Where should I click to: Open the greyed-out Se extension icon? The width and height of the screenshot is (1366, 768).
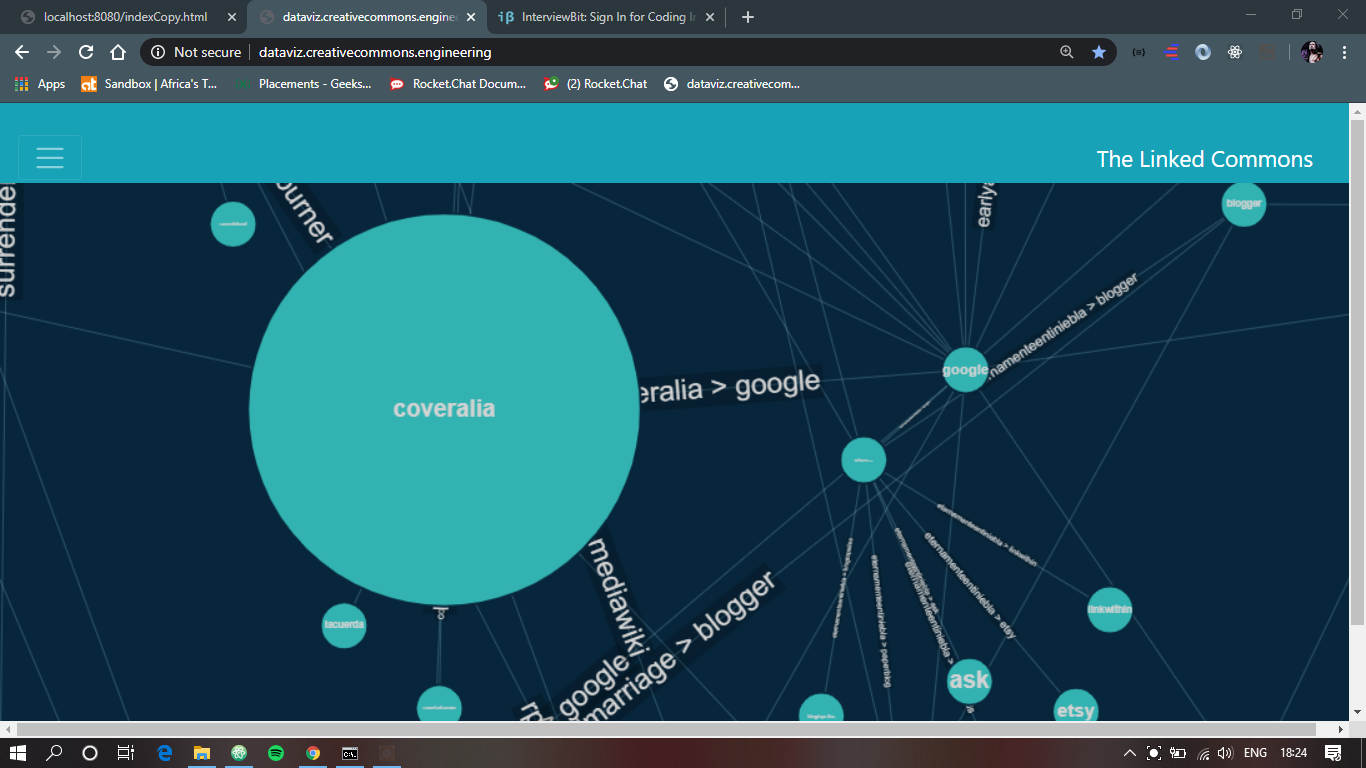[x=1267, y=52]
